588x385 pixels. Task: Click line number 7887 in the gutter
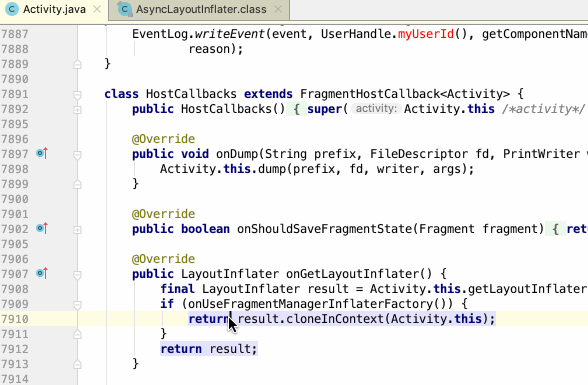(15, 34)
